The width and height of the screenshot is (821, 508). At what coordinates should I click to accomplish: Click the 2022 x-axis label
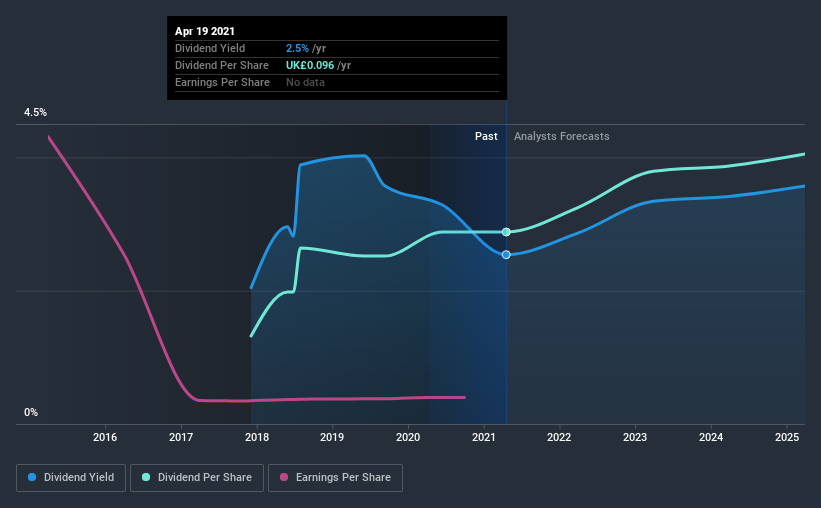559,437
